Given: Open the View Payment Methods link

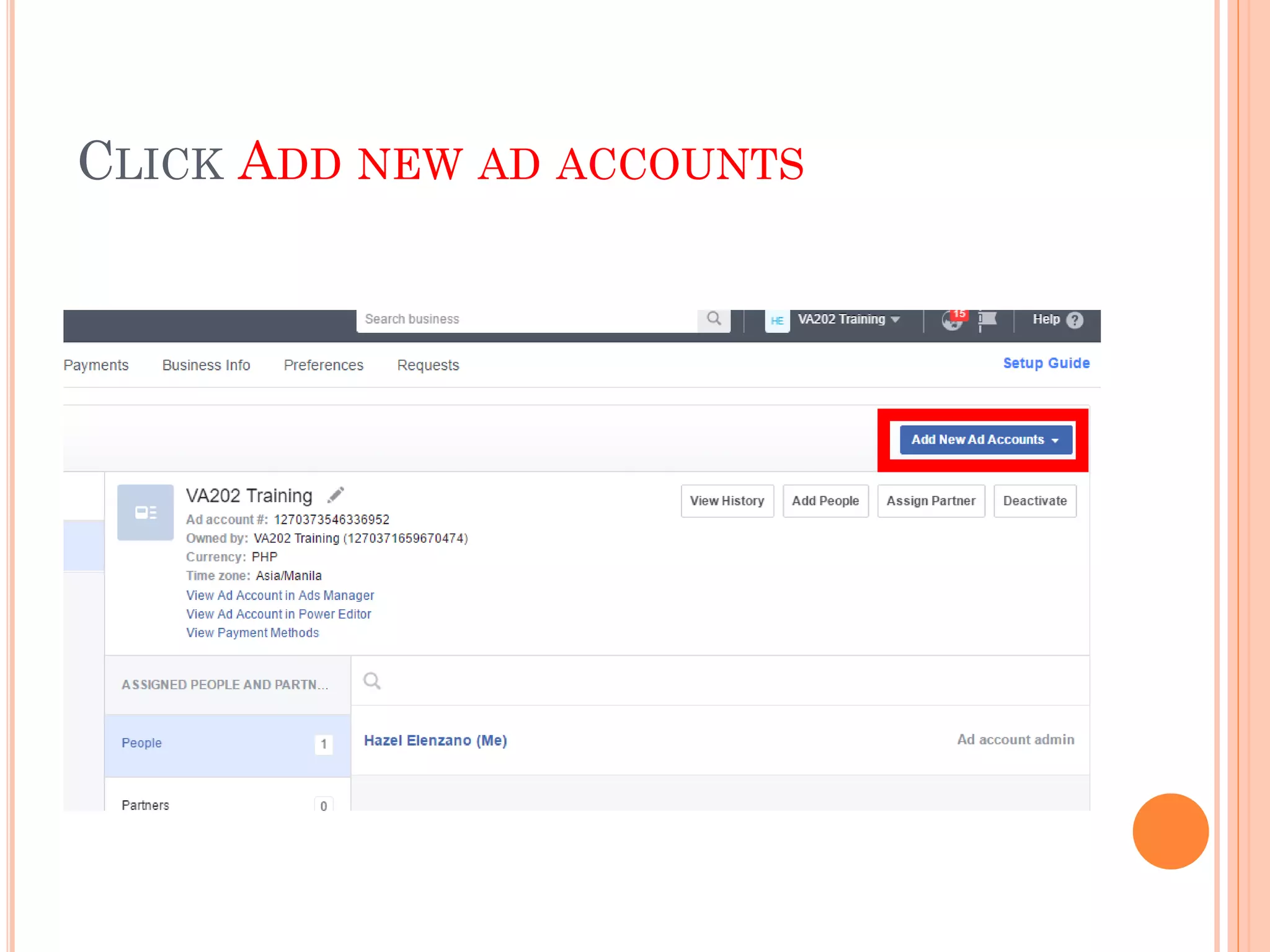Looking at the screenshot, I should (252, 633).
